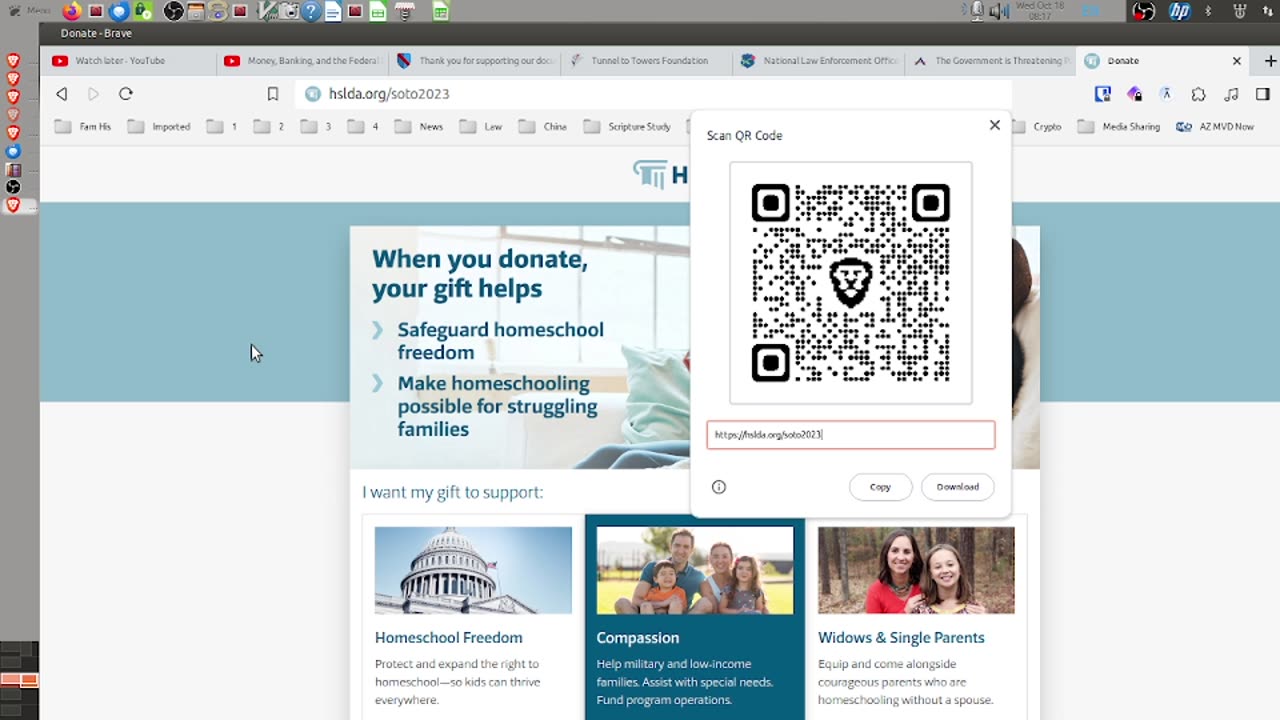Click the purple padlock extension icon
Viewport: 1280px width, 720px height.
pyautogui.click(x=1135, y=94)
